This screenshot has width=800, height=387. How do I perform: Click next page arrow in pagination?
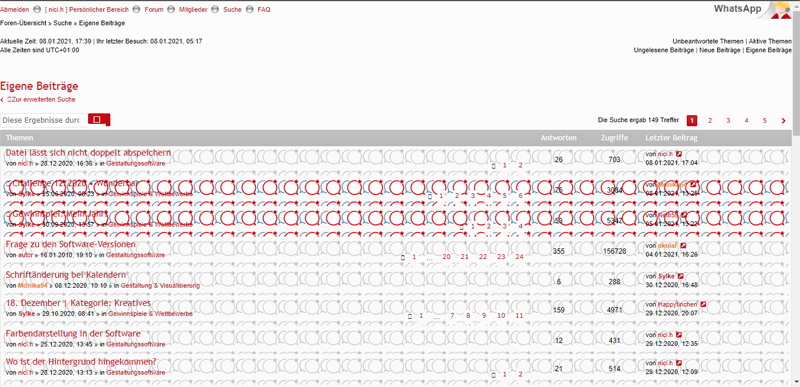coord(784,121)
